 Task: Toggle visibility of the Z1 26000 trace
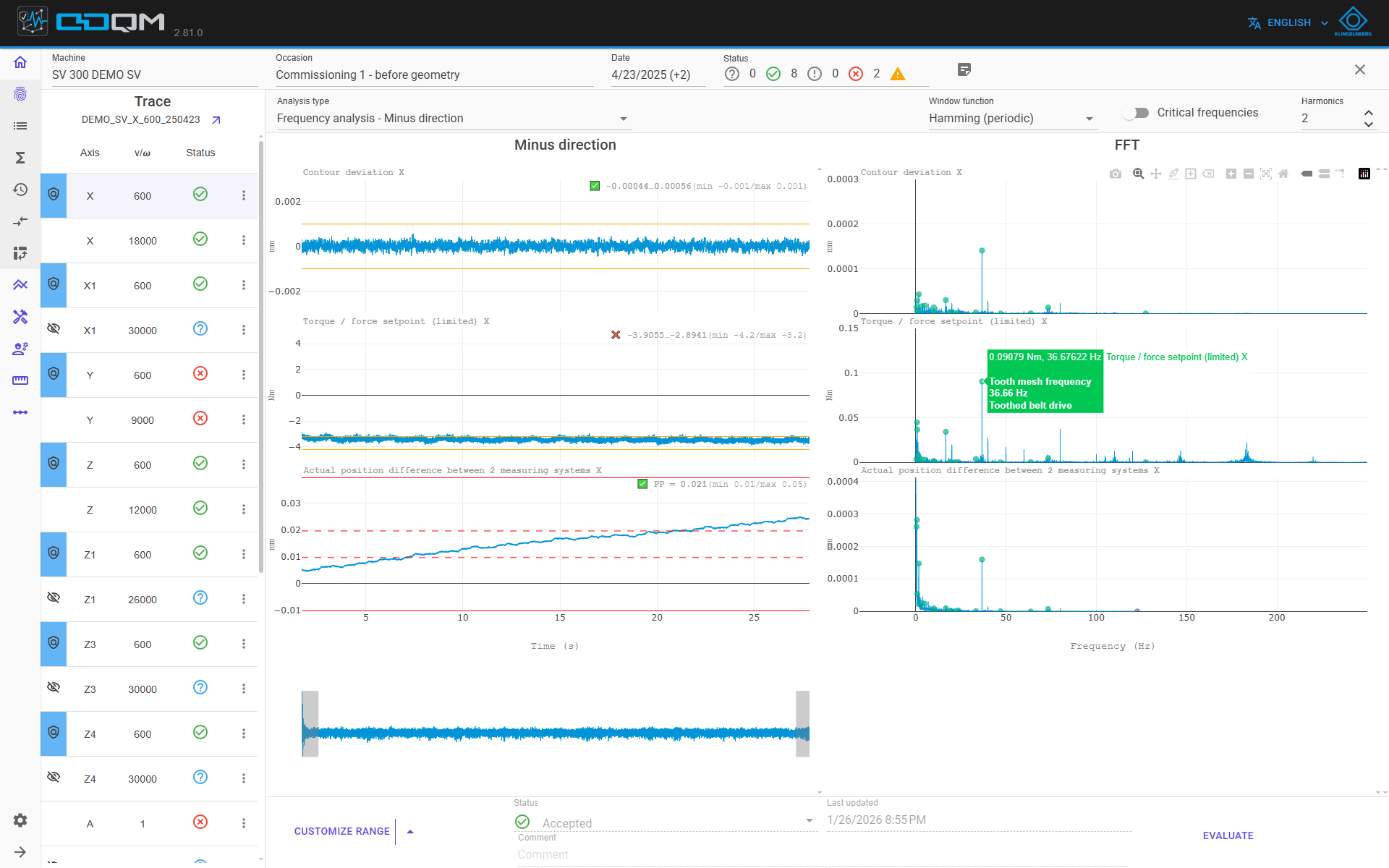pyautogui.click(x=54, y=597)
